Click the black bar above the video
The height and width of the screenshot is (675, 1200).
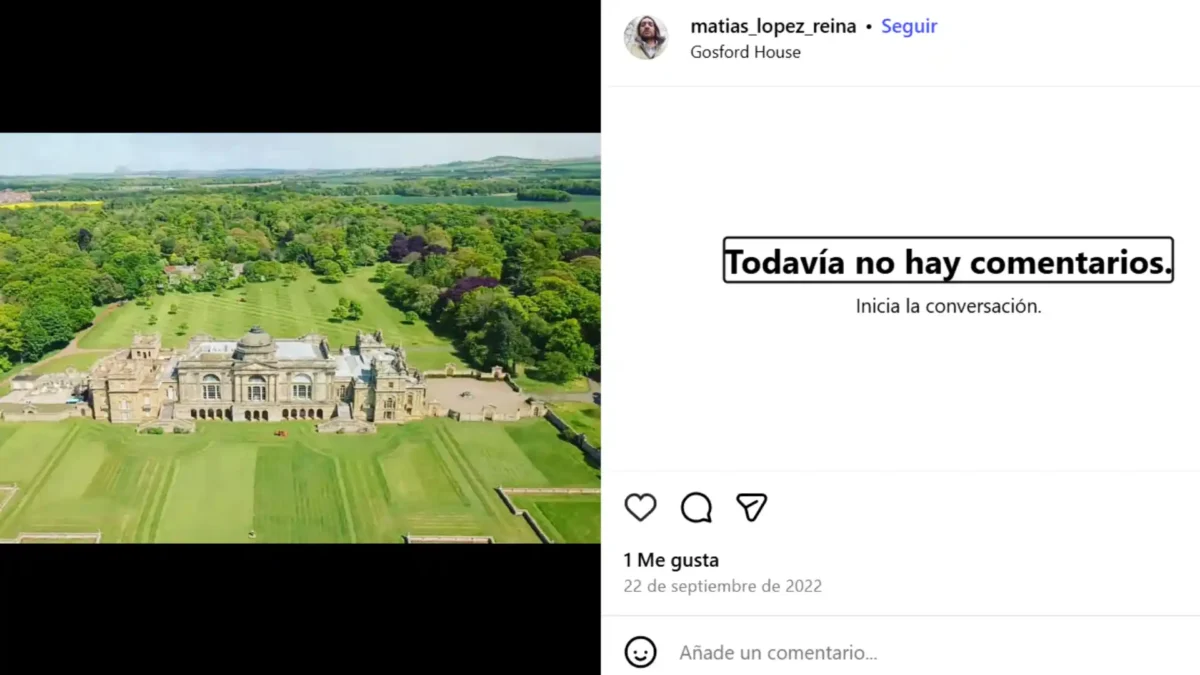[x=300, y=66]
